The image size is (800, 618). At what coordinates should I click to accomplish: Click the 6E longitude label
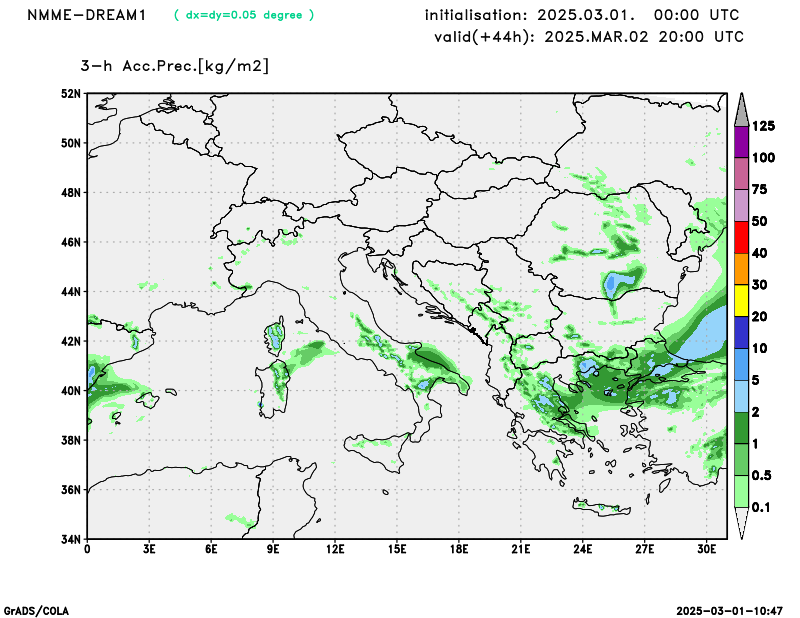pyautogui.click(x=211, y=550)
